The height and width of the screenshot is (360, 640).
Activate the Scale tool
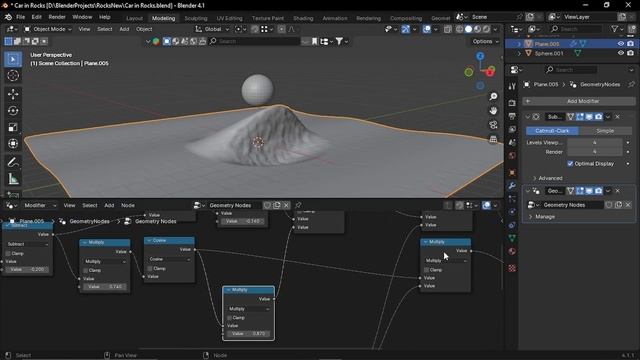click(13, 127)
